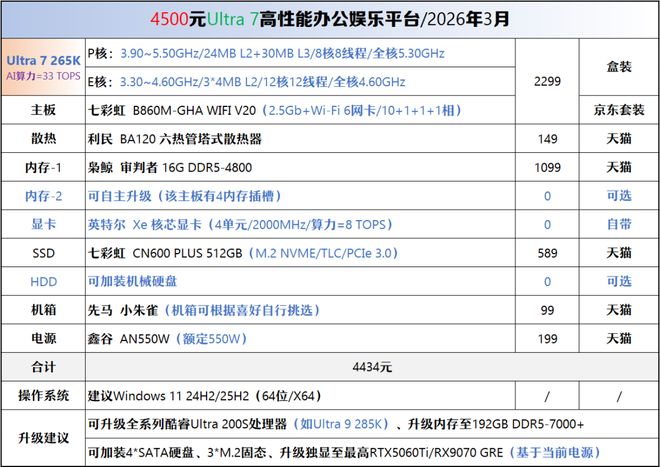Select the '操作系统' label cell
The width and height of the screenshot is (660, 467).
point(43,395)
